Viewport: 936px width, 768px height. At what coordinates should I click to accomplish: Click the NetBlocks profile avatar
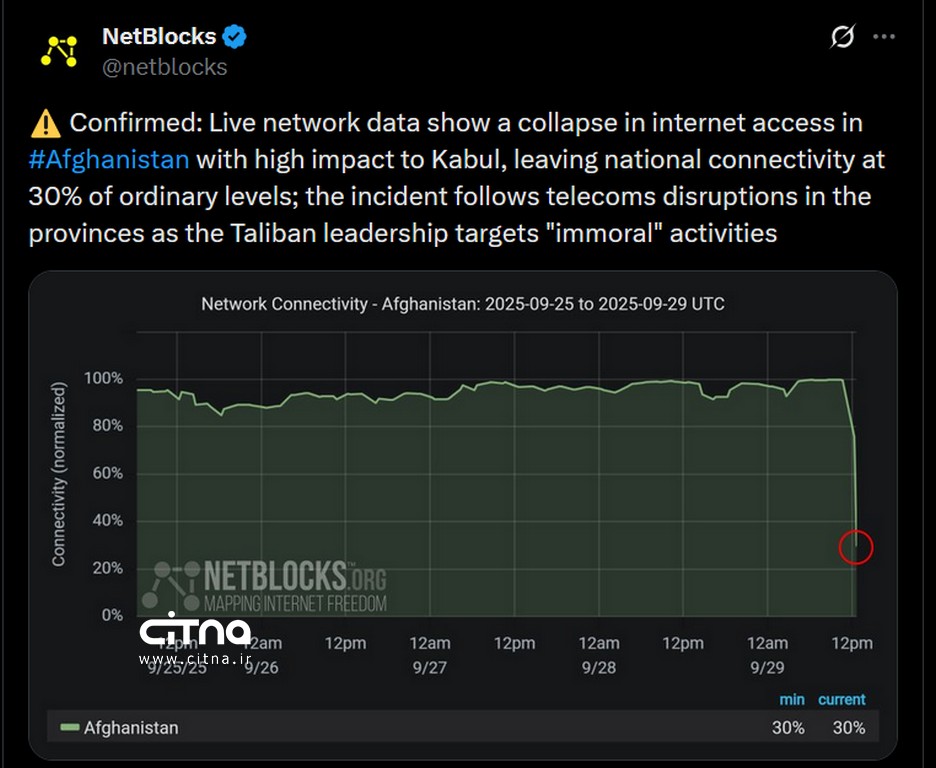pyautogui.click(x=59, y=51)
